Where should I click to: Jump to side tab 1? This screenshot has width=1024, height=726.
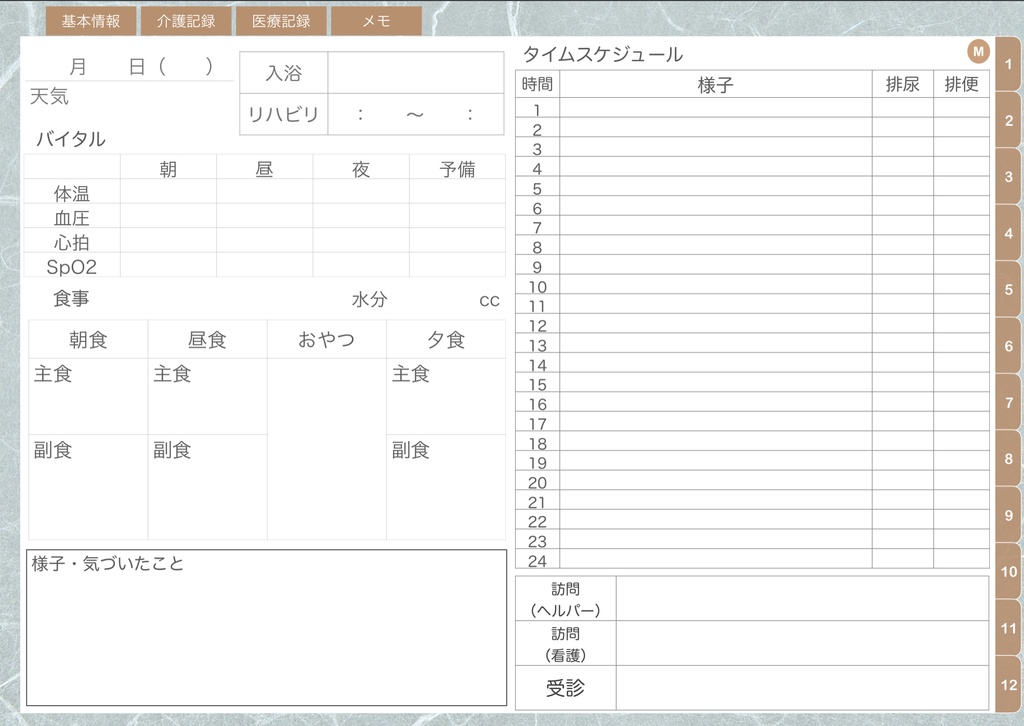coord(1008,64)
